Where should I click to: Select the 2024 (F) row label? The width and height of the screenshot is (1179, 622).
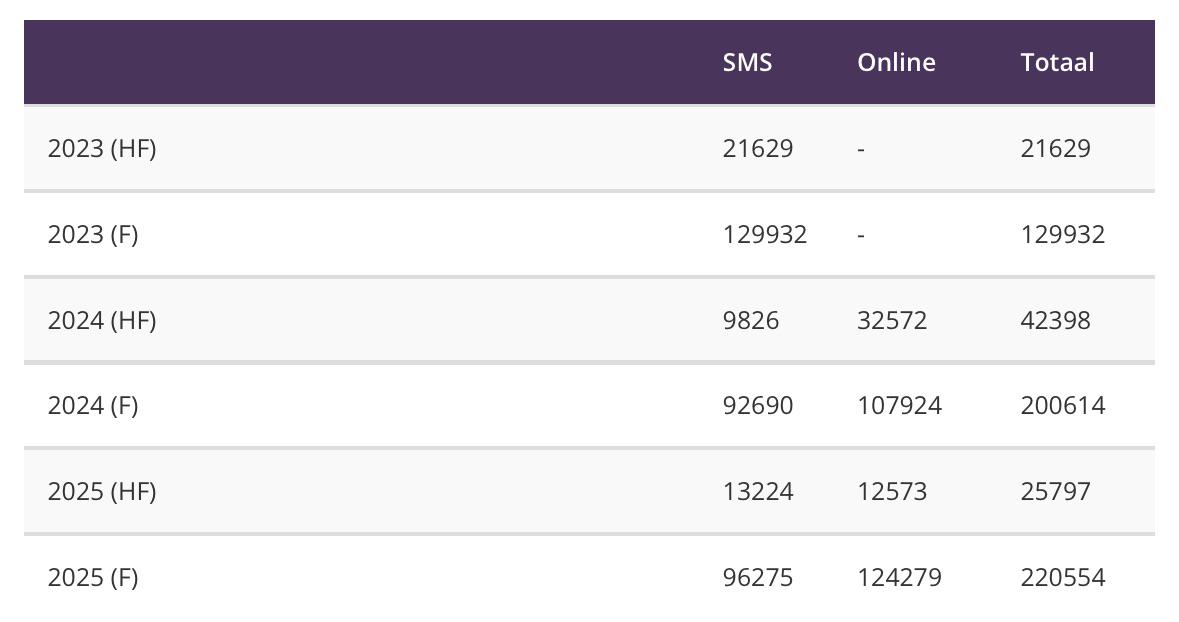point(93,405)
